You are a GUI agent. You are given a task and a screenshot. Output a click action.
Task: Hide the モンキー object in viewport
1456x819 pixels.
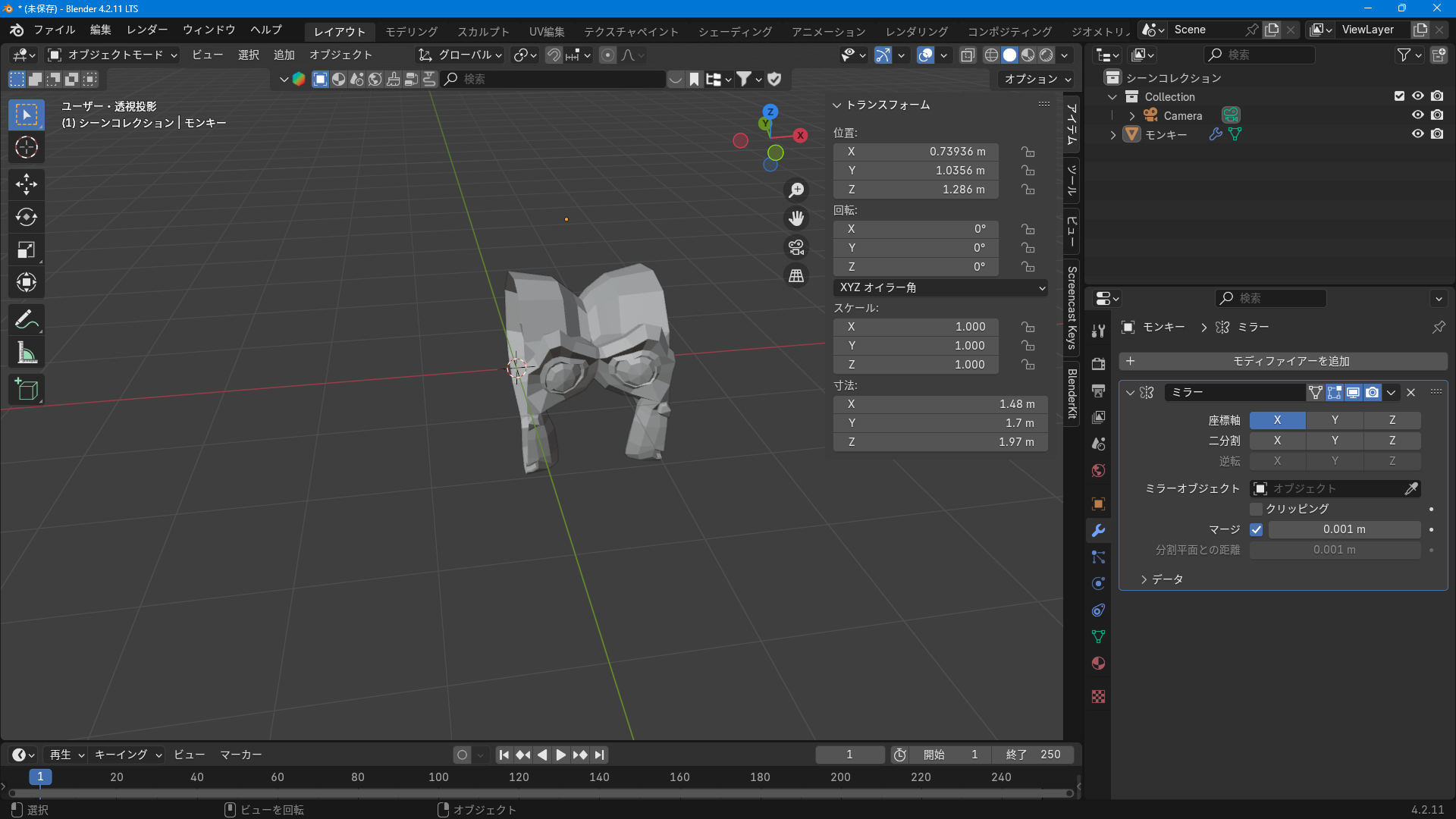tap(1417, 133)
